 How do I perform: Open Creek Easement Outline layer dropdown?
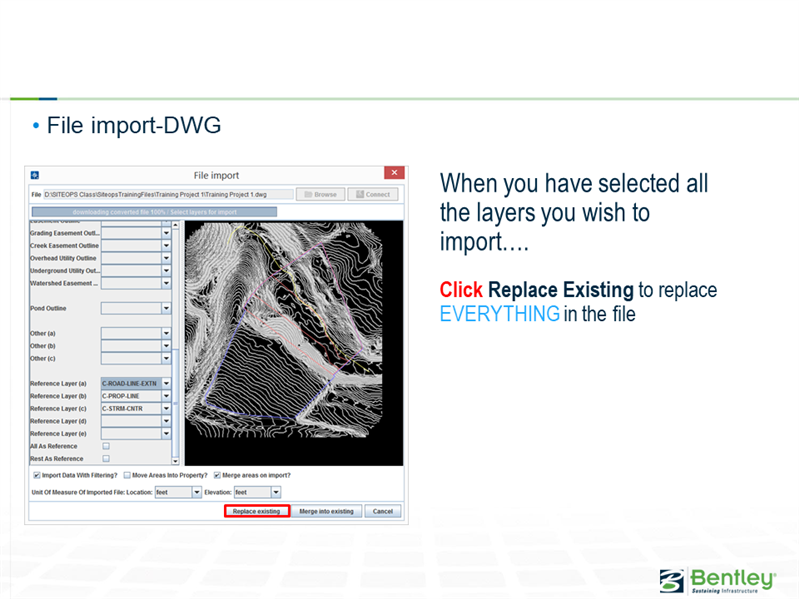tap(166, 246)
